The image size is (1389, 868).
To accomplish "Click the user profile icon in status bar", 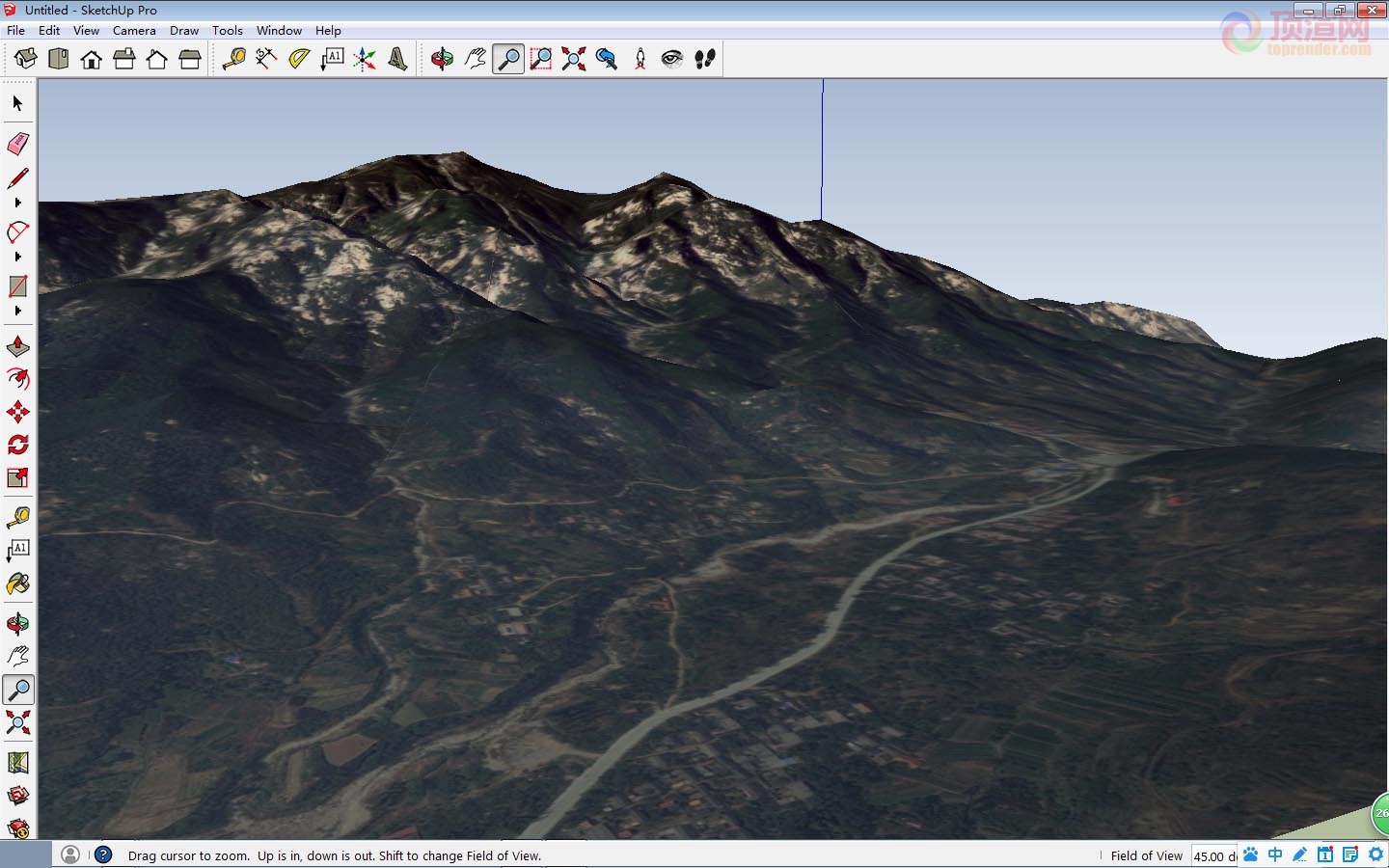I will tap(70, 854).
